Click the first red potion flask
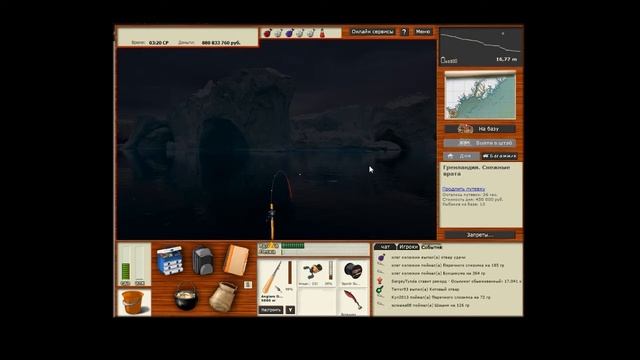This screenshot has height=360, width=640. click(267, 33)
